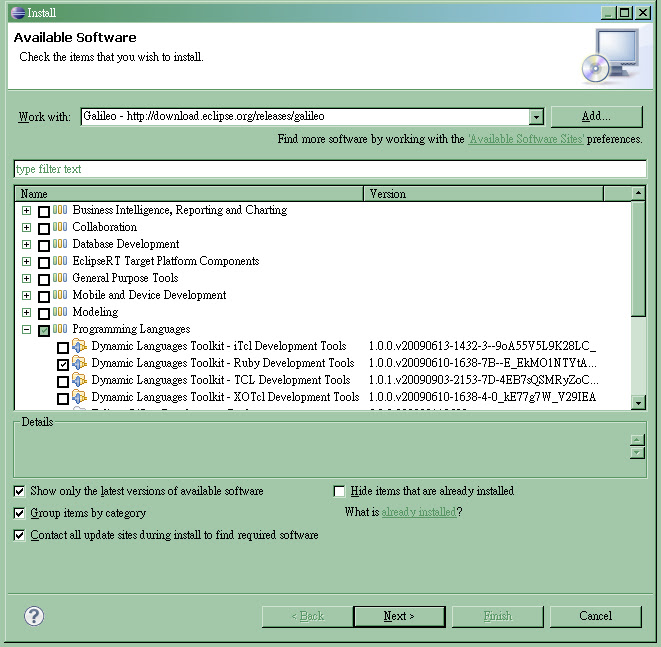
Task: Click the type filter text field
Action: click(330, 169)
